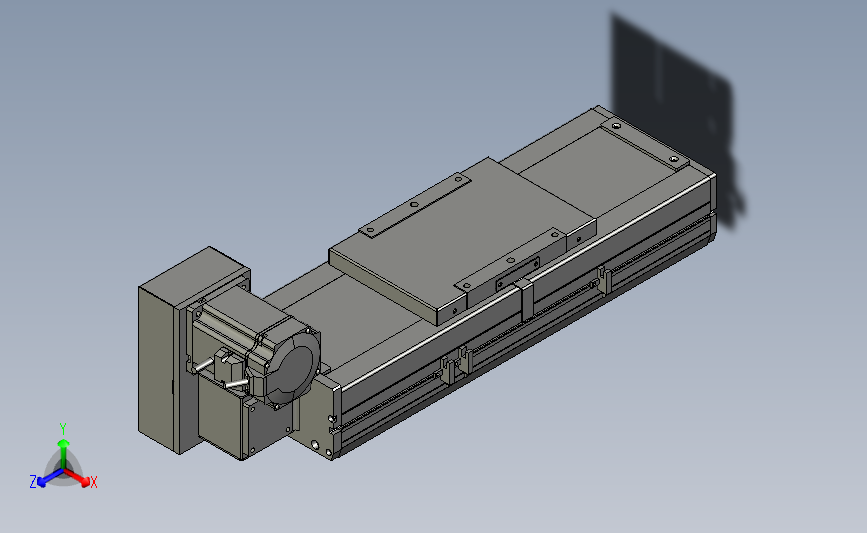Click the Z axis of the orientation triad

pyautogui.click(x=45, y=478)
